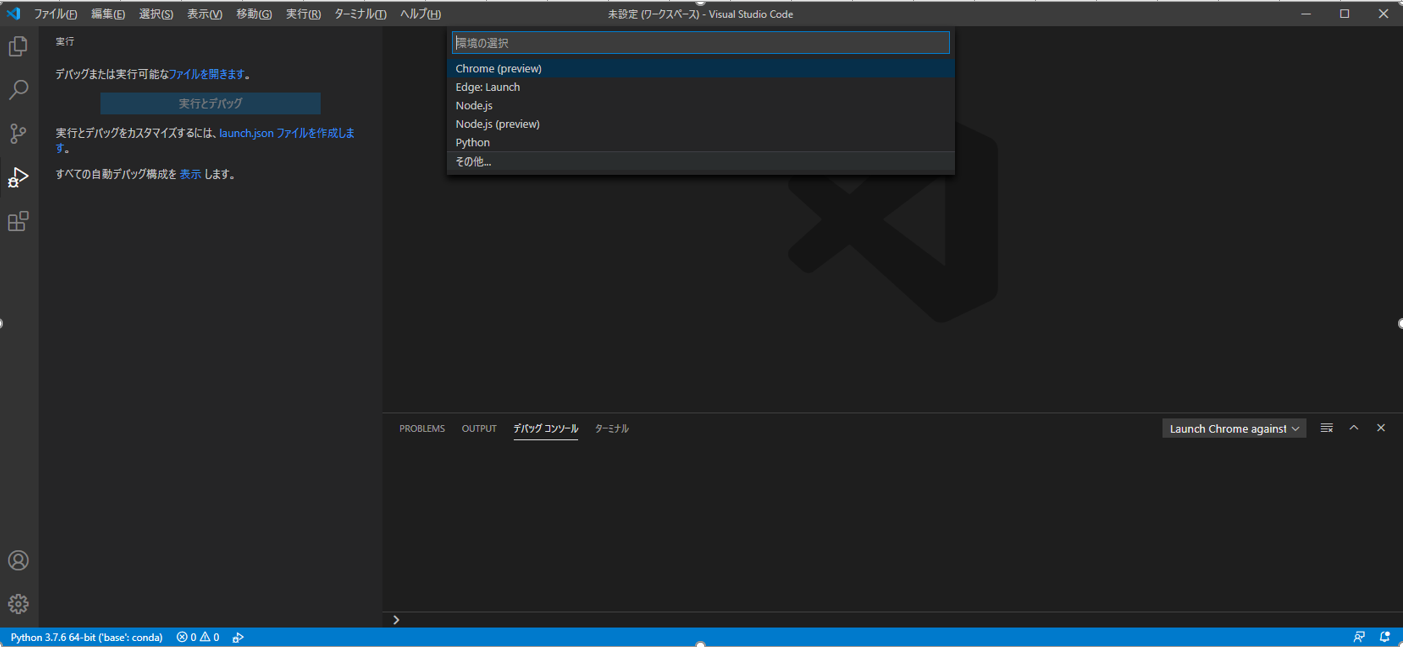Select the Run and Debug activity icon
Viewport: 1403px width, 647px height.
click(x=18, y=177)
